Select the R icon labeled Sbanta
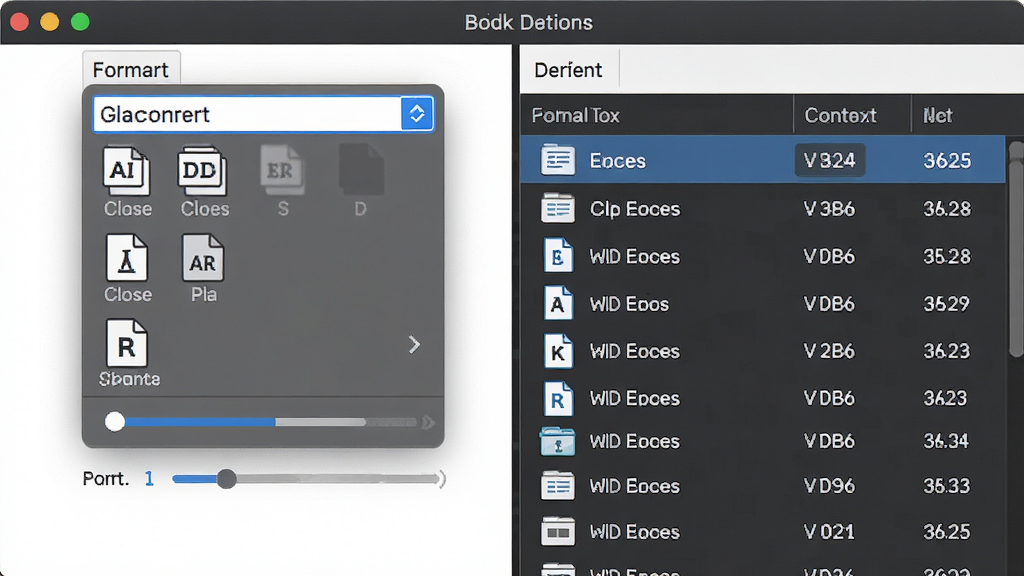This screenshot has width=1024, height=576. (127, 344)
